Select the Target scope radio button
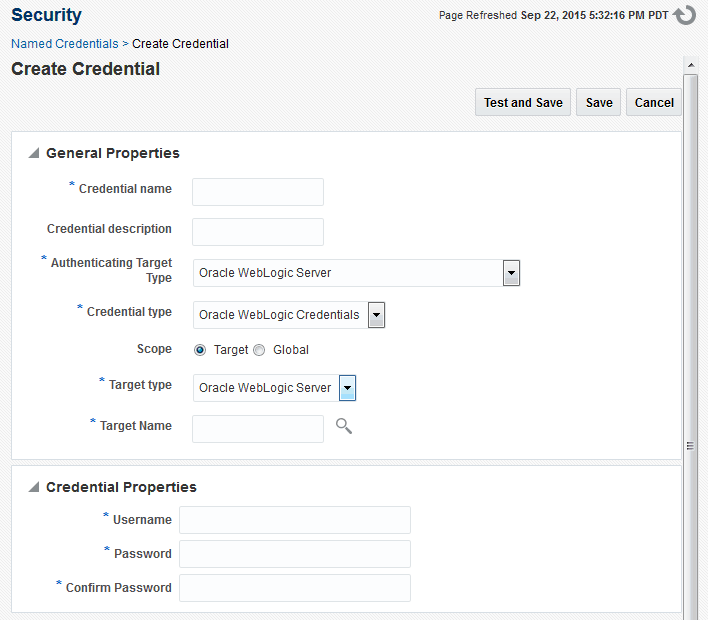 pyautogui.click(x=200, y=350)
